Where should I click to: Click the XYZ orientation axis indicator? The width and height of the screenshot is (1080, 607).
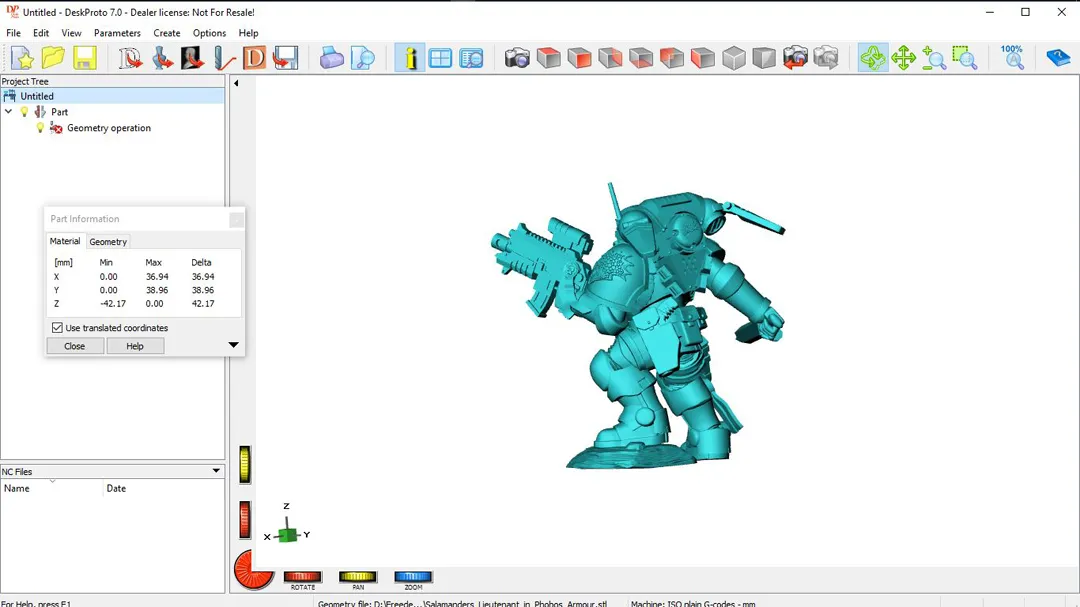(287, 525)
